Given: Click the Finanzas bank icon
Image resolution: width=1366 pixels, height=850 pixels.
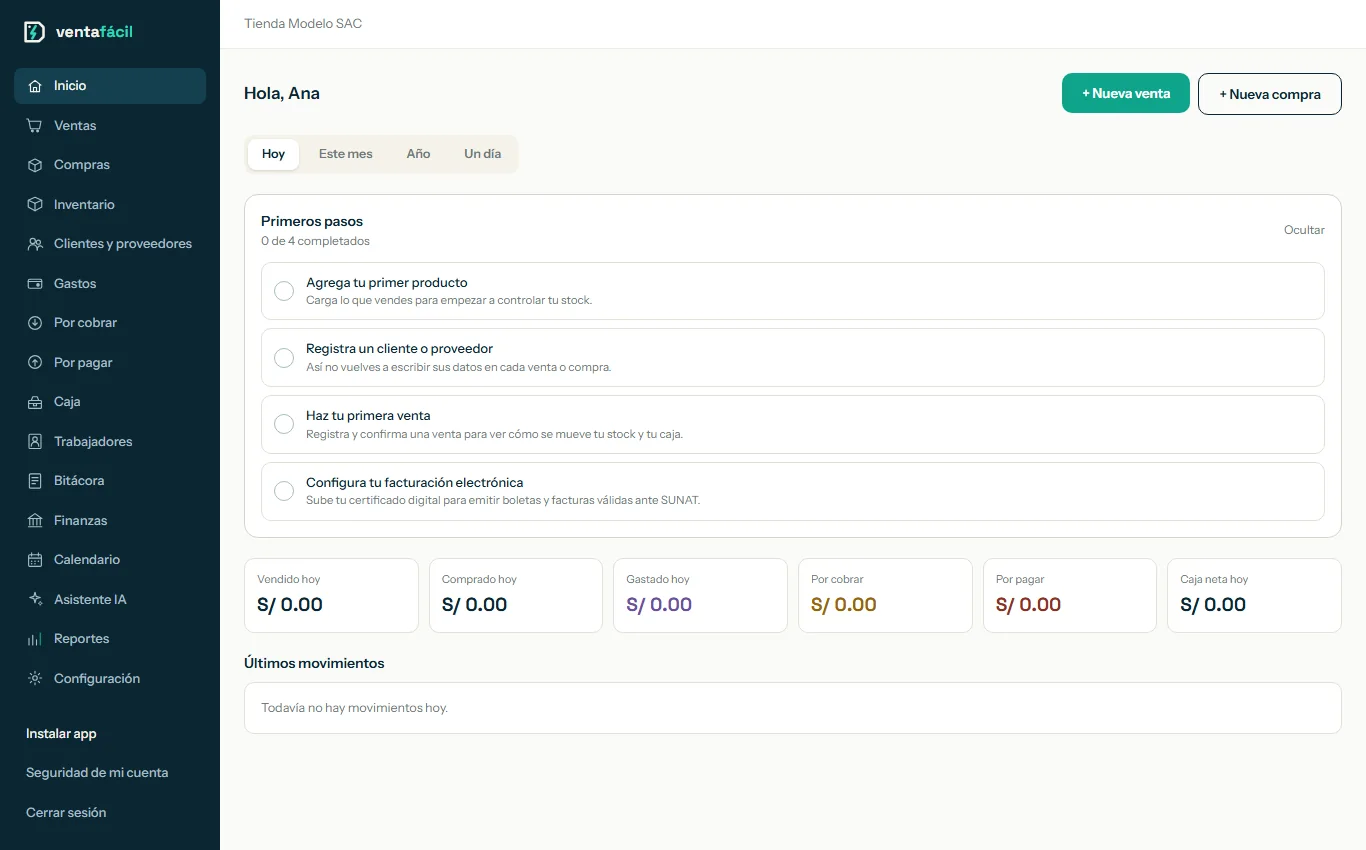Looking at the screenshot, I should [35, 521].
